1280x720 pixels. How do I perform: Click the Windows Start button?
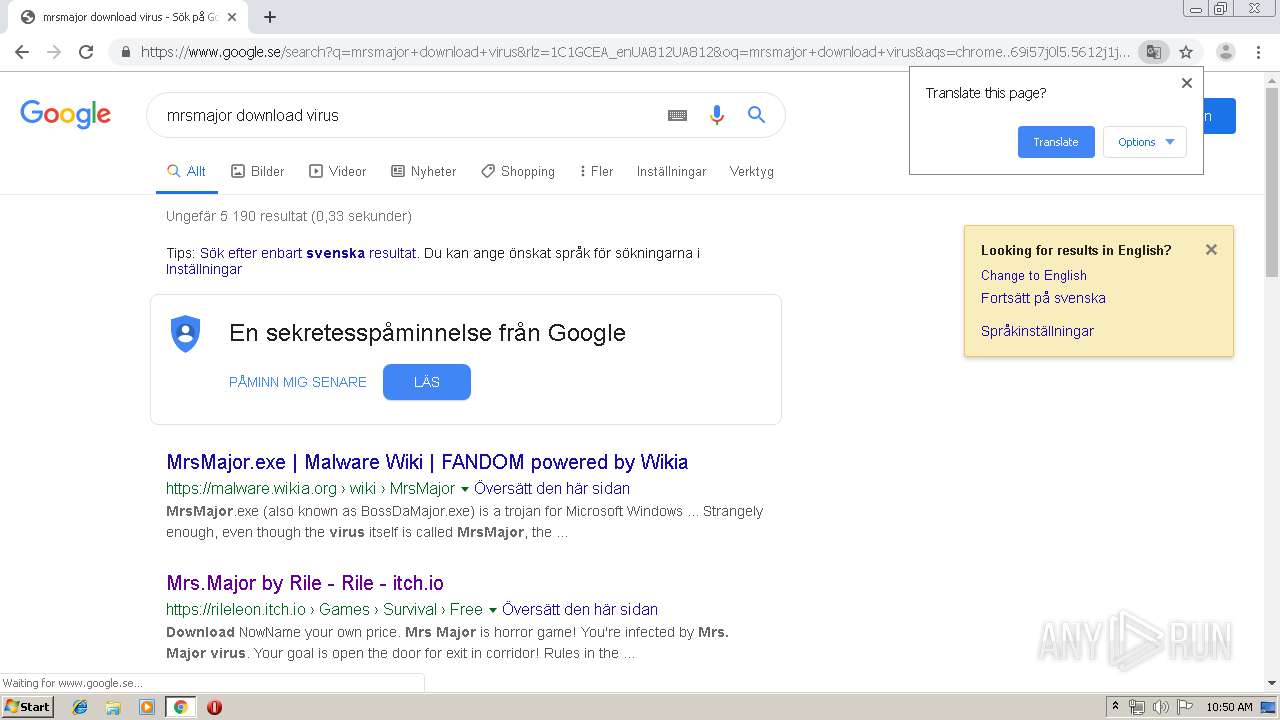pyautogui.click(x=27, y=707)
